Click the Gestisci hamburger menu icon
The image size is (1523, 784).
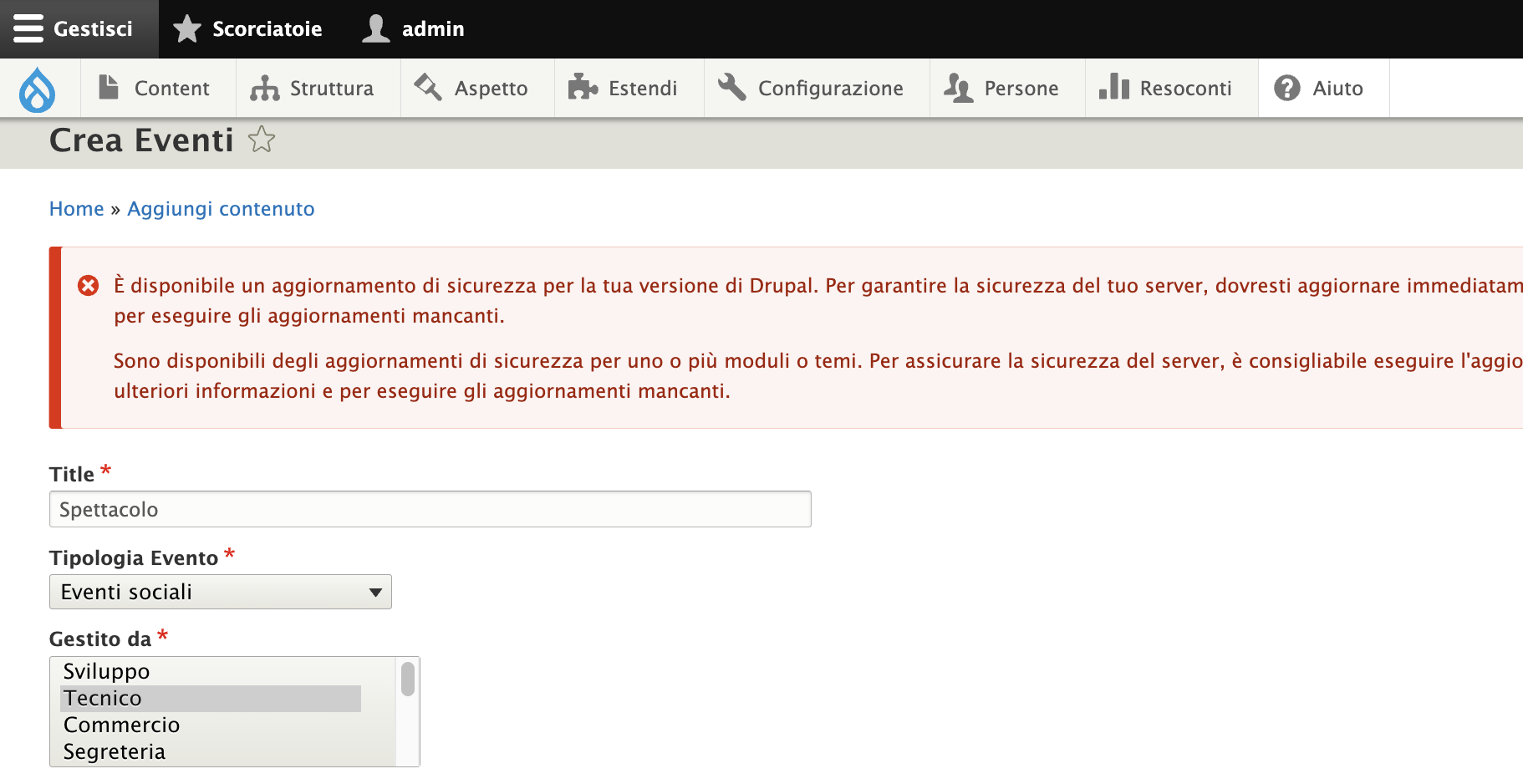28,28
